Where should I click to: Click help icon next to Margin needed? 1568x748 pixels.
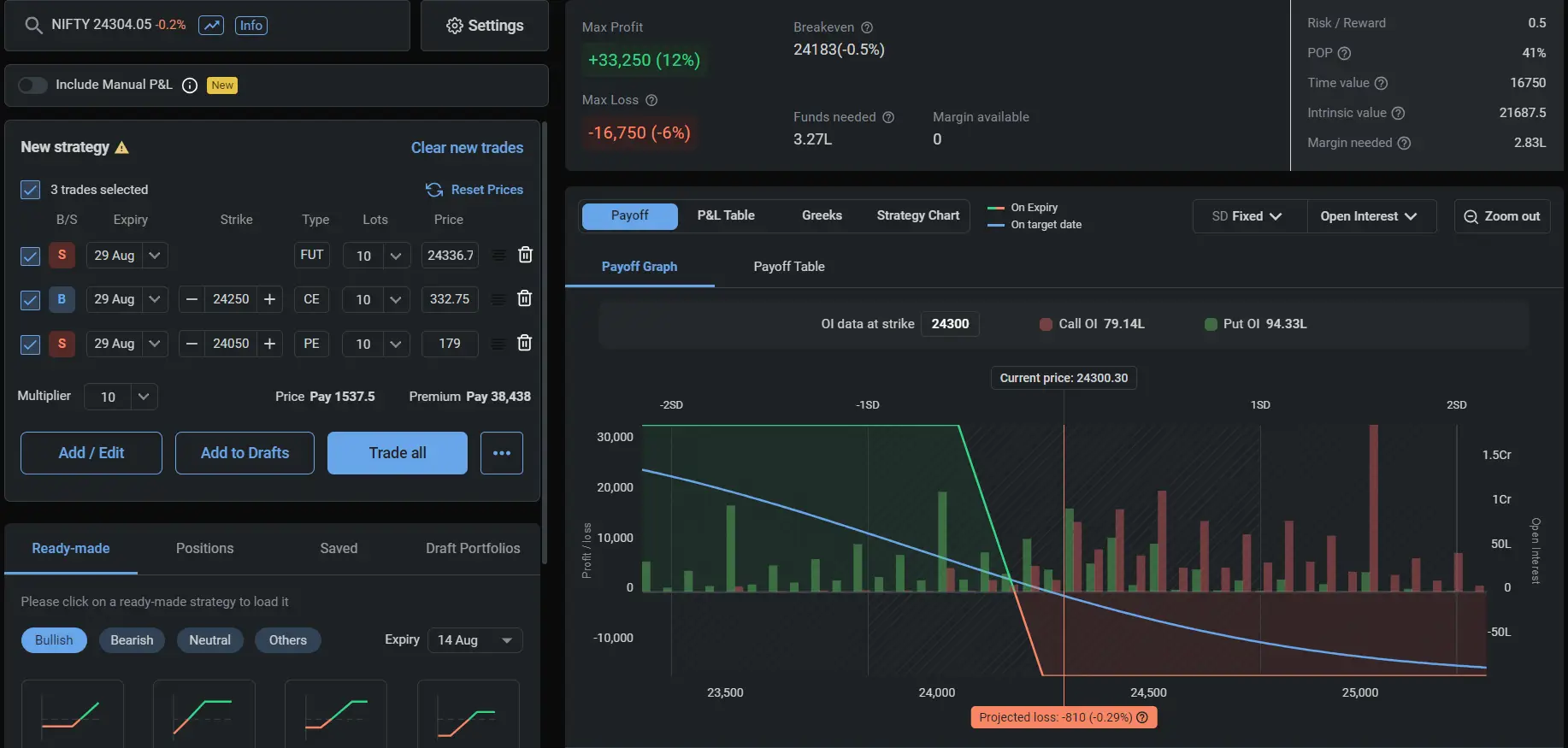1404,143
